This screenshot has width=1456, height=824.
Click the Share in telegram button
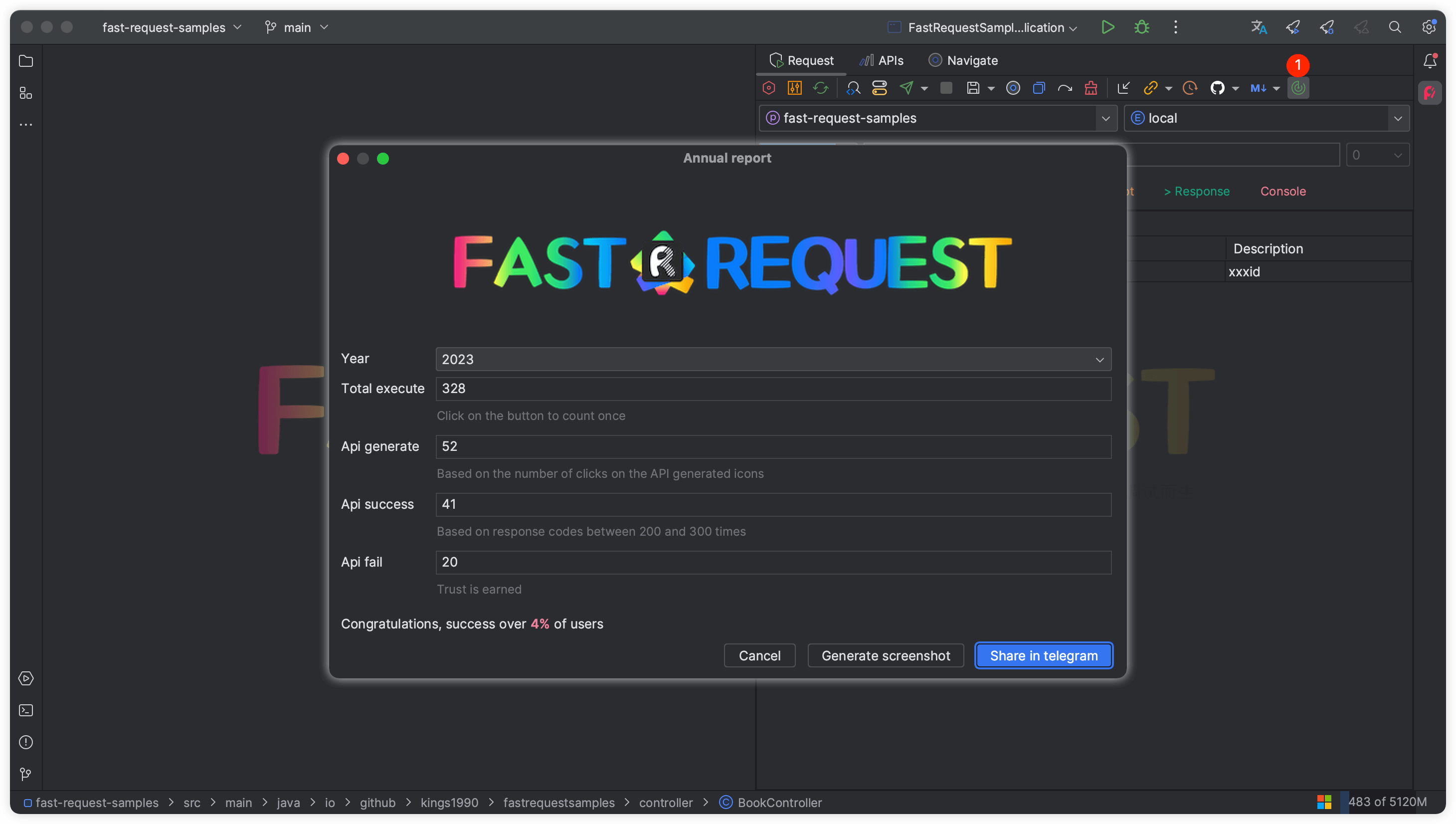[x=1043, y=655]
